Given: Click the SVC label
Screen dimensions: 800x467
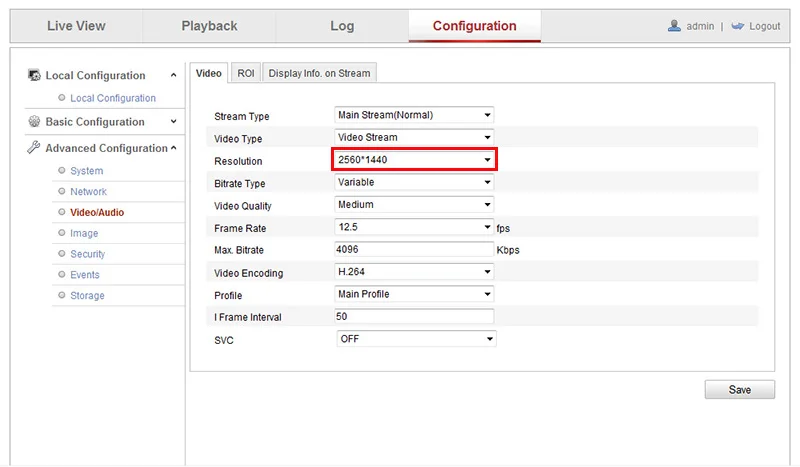Looking at the screenshot, I should click(x=224, y=340).
